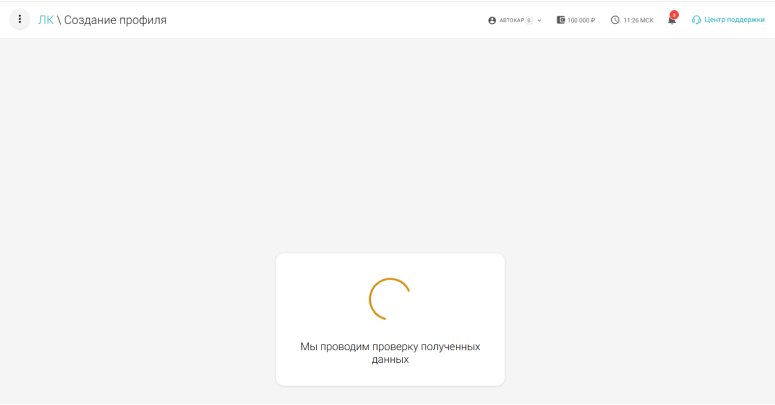This screenshot has width=775, height=405.
Task: Open the three-dot main menu
Action: coord(20,19)
